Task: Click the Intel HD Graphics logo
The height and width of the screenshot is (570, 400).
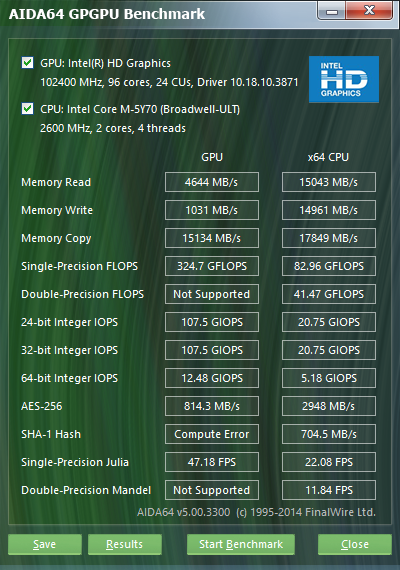Action: [344, 79]
